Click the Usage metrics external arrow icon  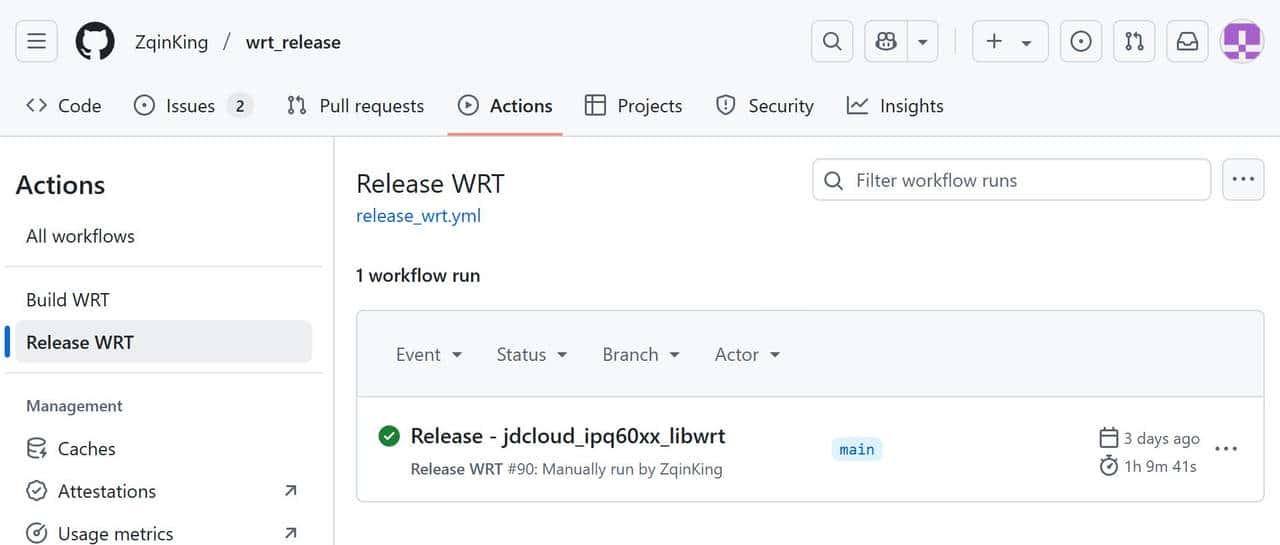[290, 533]
